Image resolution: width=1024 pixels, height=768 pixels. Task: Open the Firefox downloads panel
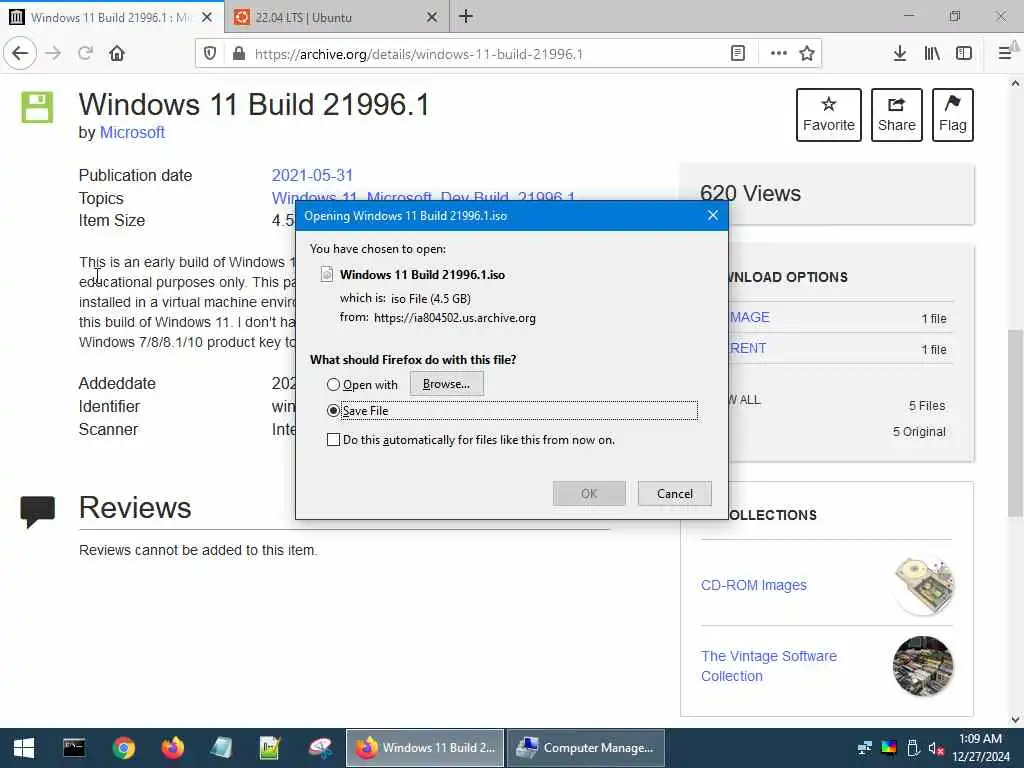pos(899,54)
